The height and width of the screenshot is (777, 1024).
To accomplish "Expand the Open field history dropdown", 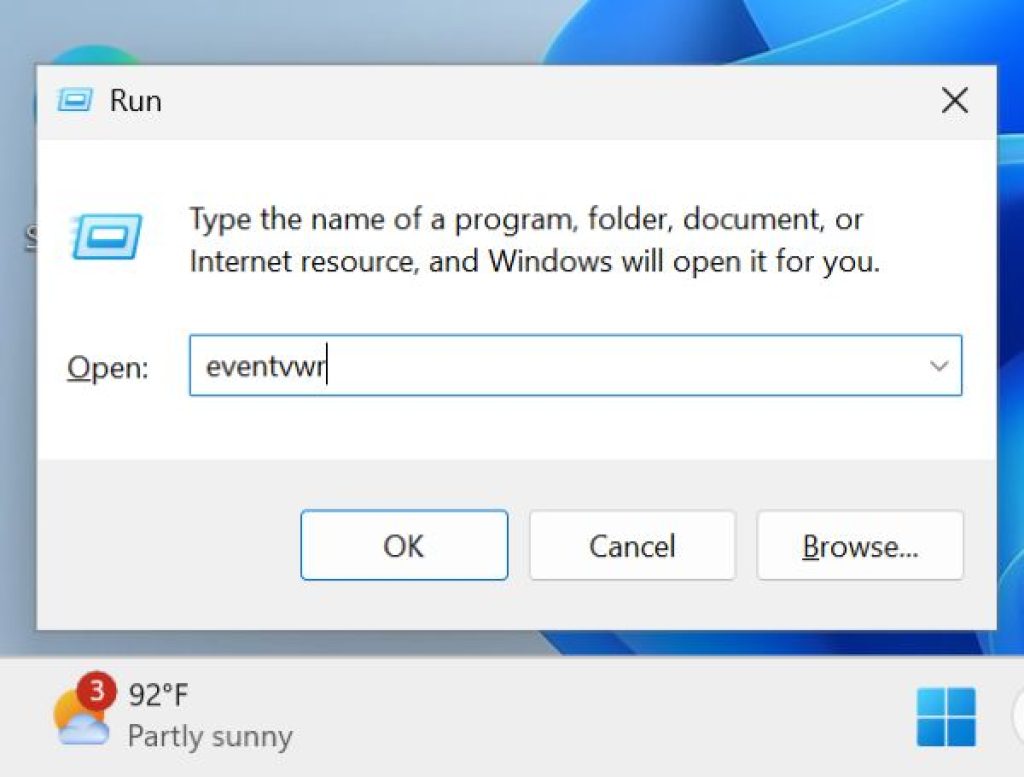I will [x=939, y=366].
